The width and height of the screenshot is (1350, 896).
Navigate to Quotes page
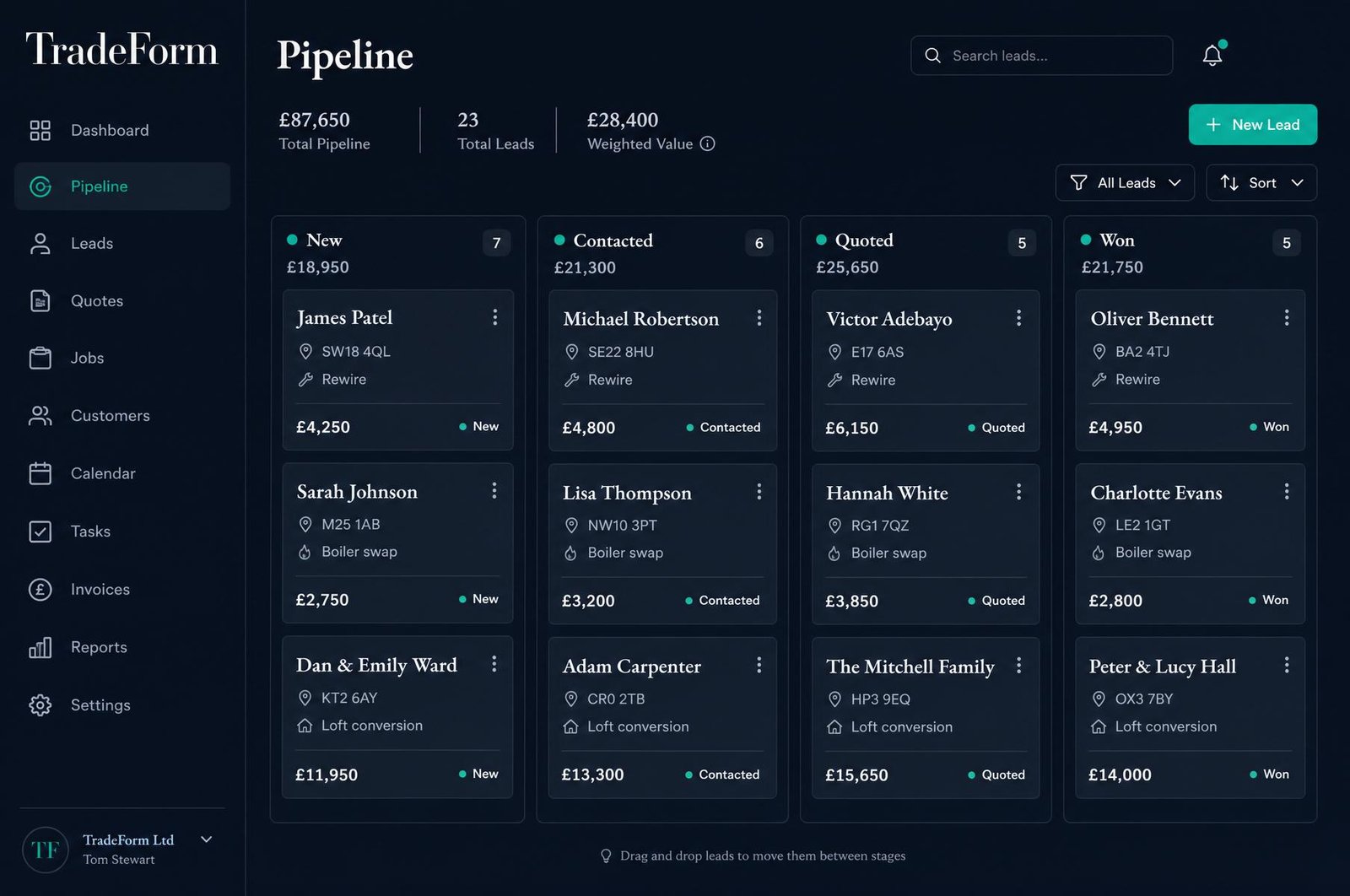(x=122, y=300)
